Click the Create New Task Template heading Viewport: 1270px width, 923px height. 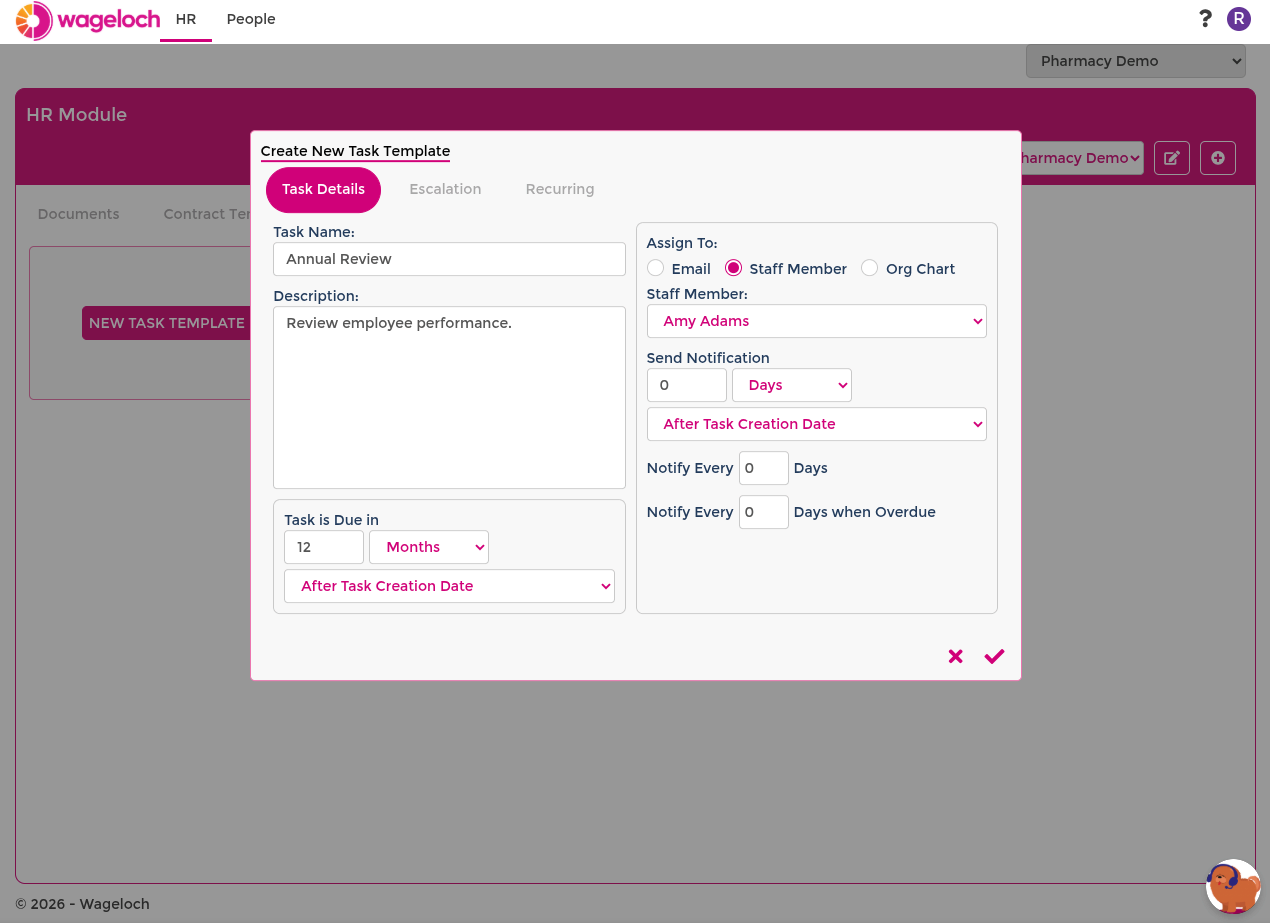[x=355, y=151]
